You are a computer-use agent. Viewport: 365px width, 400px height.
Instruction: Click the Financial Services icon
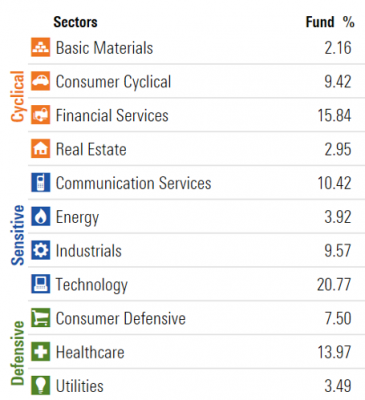tap(41, 115)
